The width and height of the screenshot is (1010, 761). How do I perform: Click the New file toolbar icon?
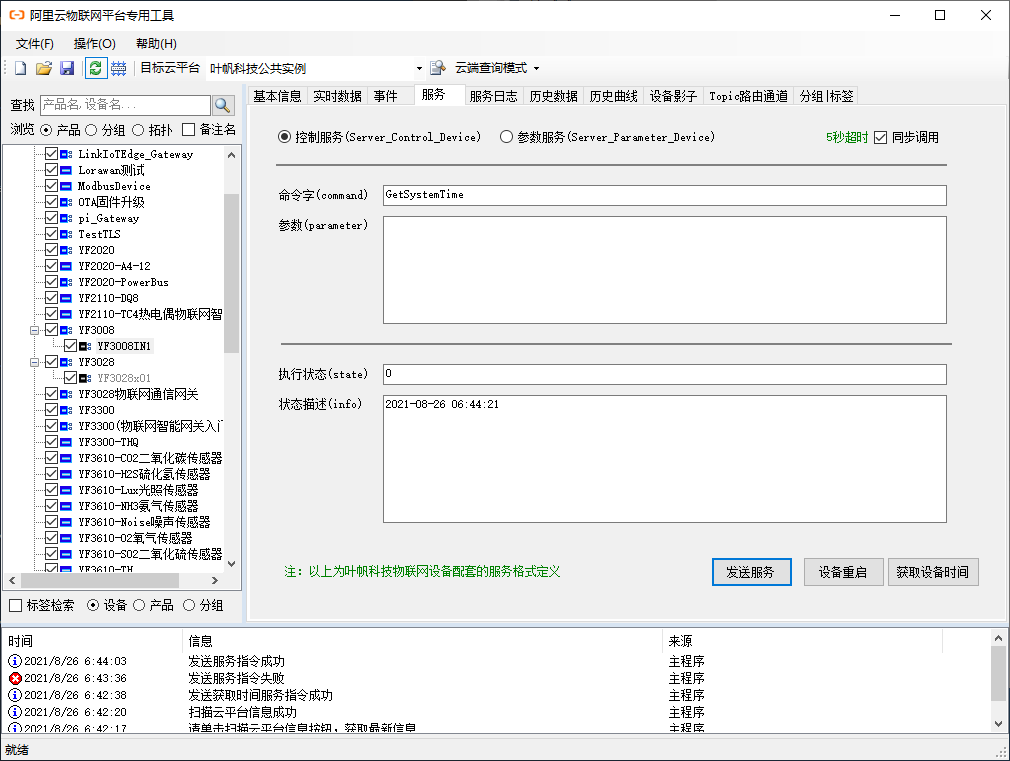[x=21, y=68]
